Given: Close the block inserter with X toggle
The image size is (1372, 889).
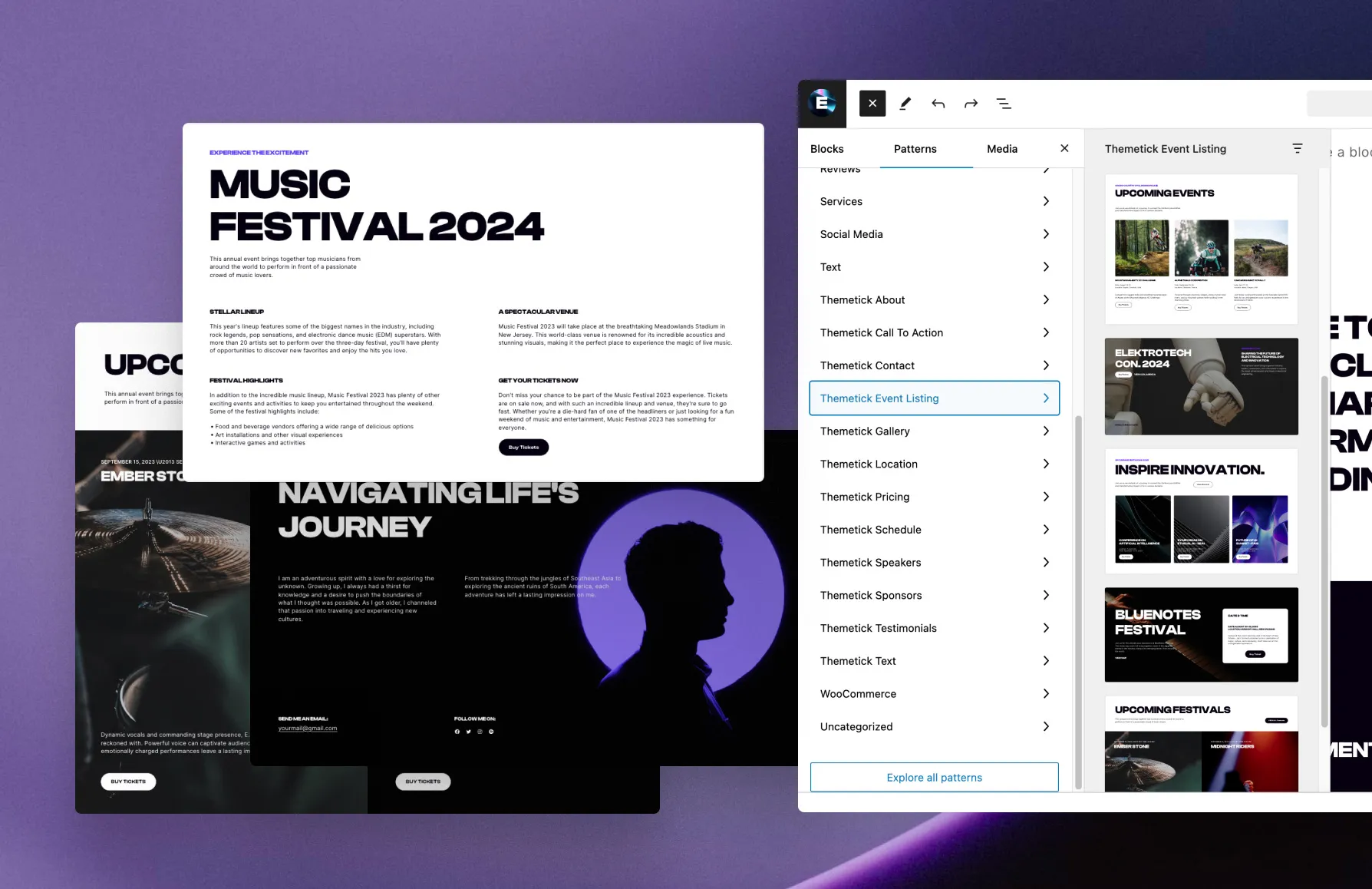Looking at the screenshot, I should tap(872, 104).
